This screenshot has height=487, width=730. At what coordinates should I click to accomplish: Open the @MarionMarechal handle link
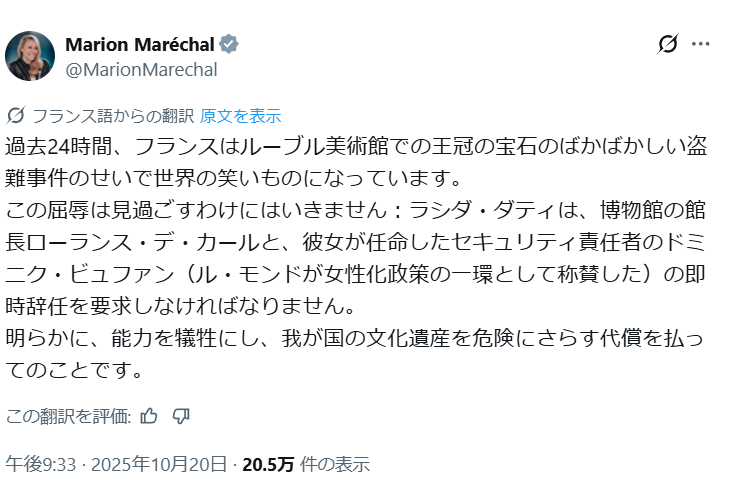[x=140, y=70]
